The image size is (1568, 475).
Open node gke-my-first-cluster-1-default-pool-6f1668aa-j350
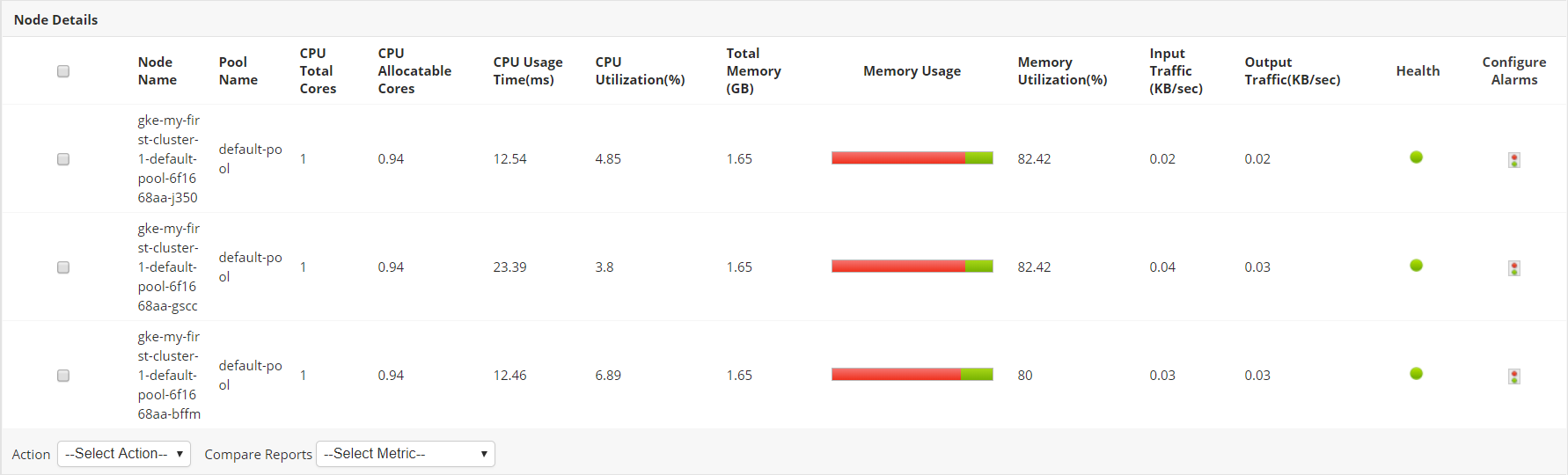[x=168, y=159]
